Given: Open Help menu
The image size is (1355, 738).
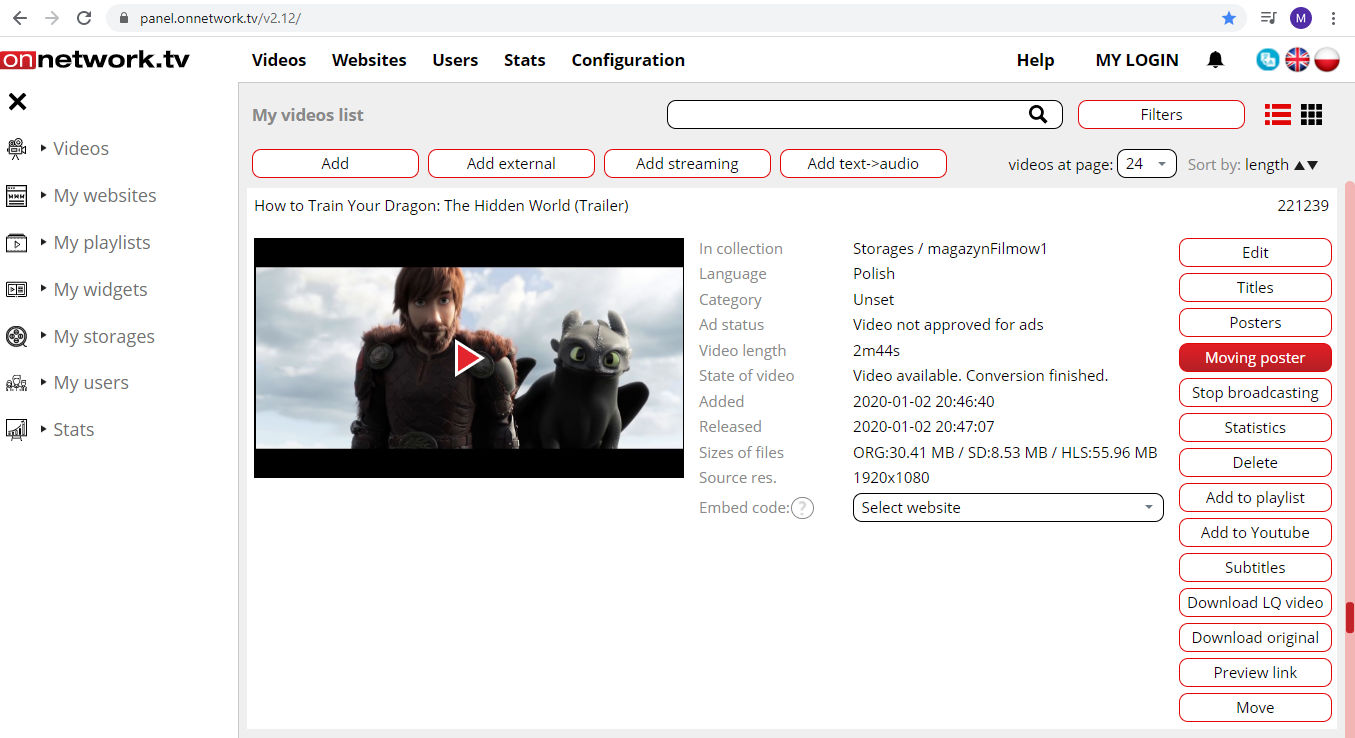Looking at the screenshot, I should tap(1035, 60).
